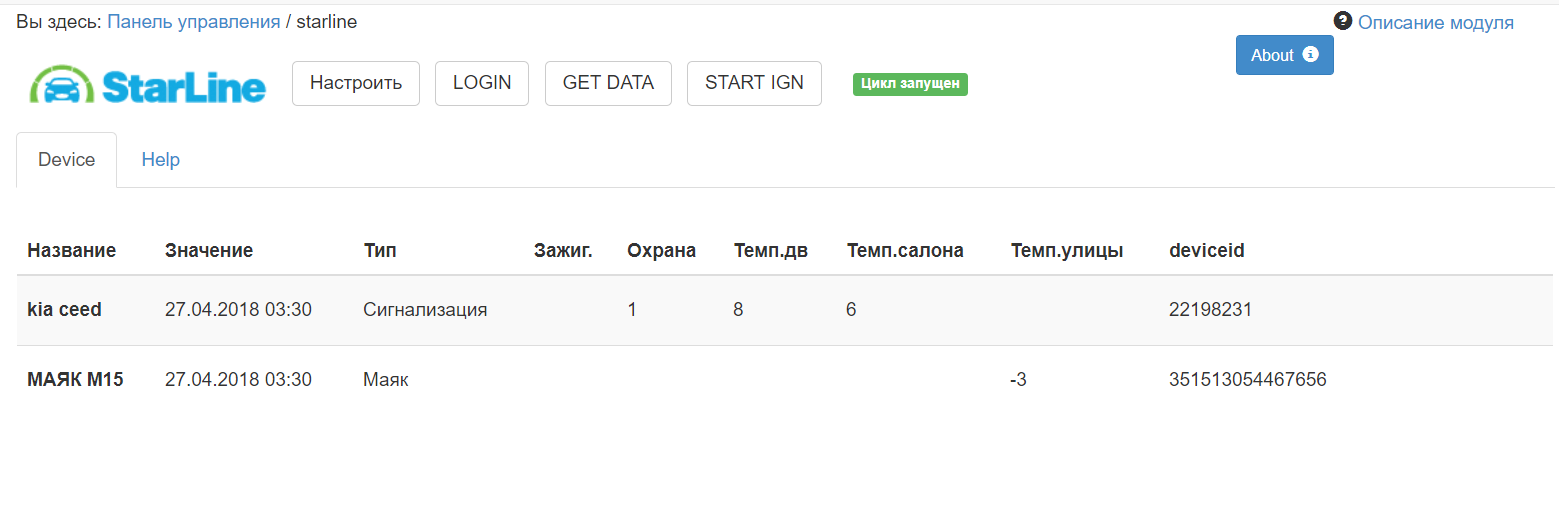The image size is (1559, 505).
Task: Click the Темп.улицы column header
Action: click(x=1067, y=251)
